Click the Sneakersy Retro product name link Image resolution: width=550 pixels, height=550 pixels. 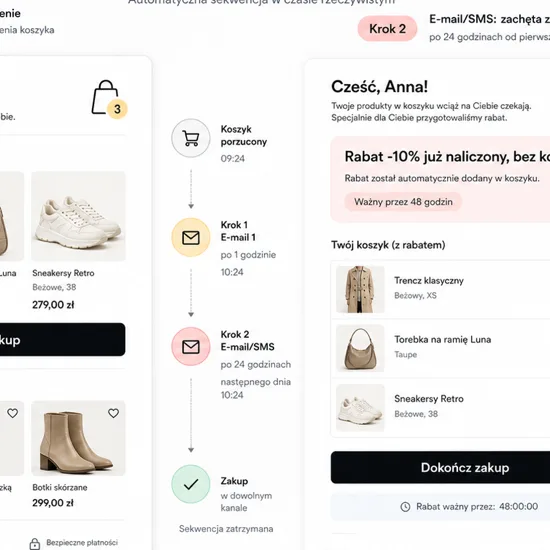coord(63,273)
